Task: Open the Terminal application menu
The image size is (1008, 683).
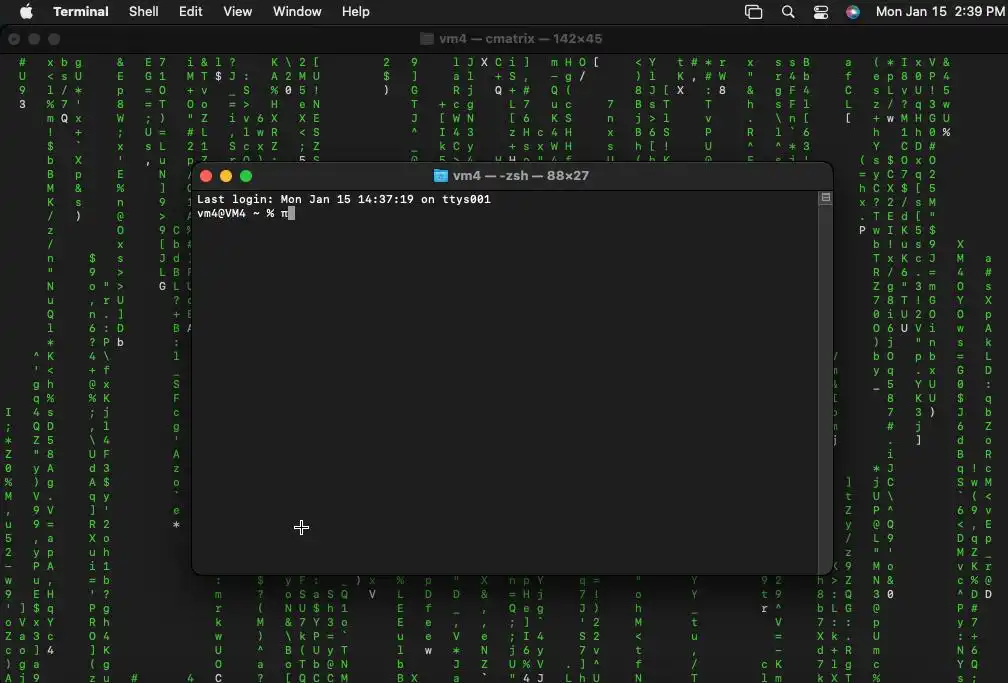Action: coord(80,12)
